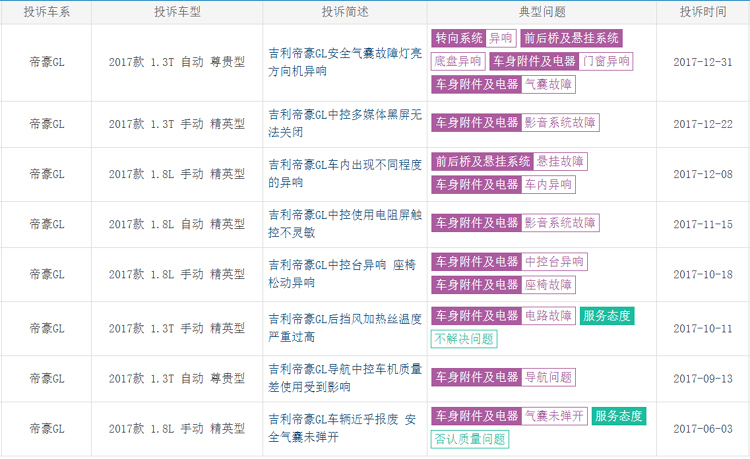This screenshot has height=459, width=750.
Task: Open complaint 吉利帝豪GL安全气囊故障灯亮 方向机异响
Action: tap(345, 62)
